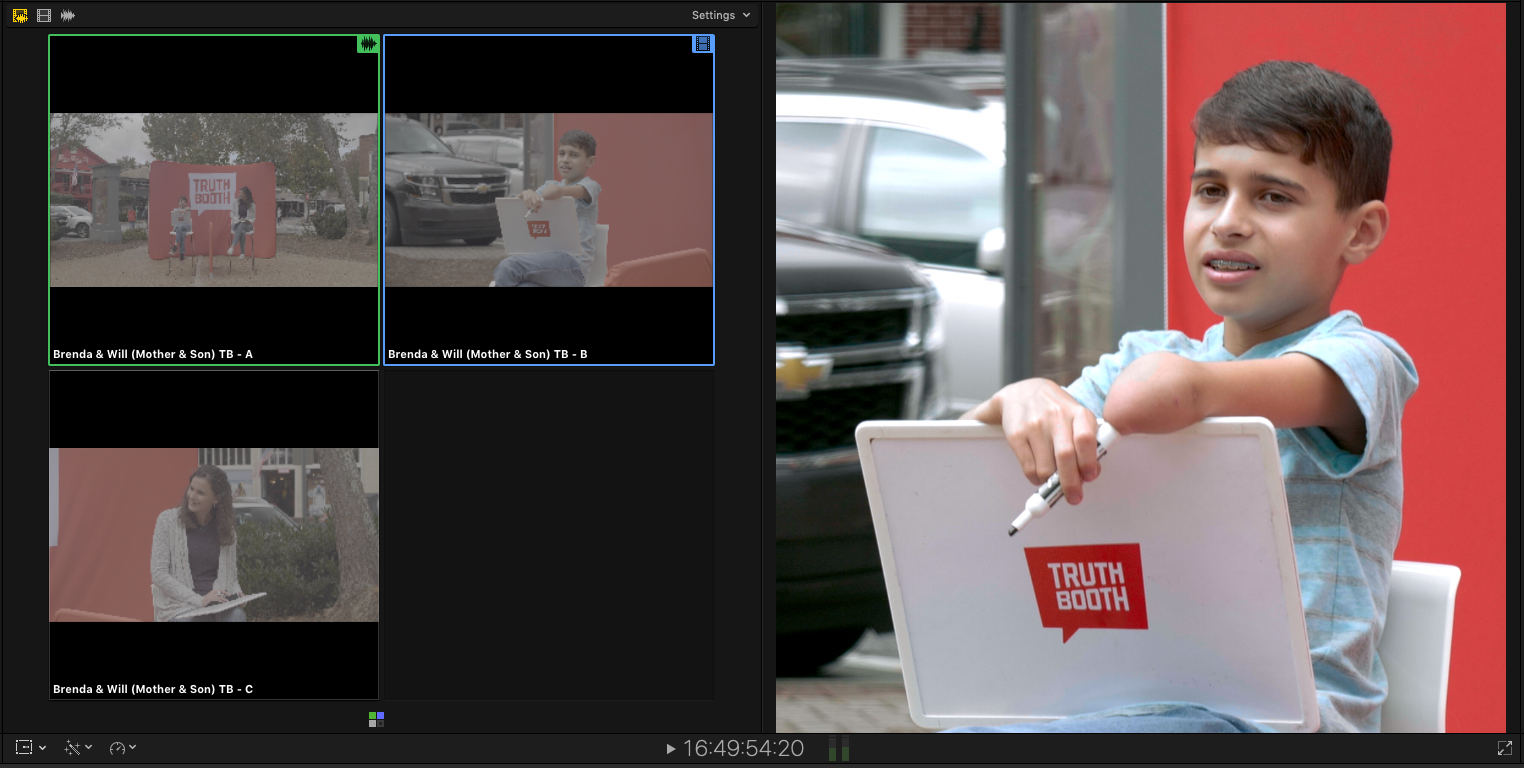Click the label 'Brenda & Will (Mother & Son) TB - A'
This screenshot has height=768, width=1524.
[152, 354]
